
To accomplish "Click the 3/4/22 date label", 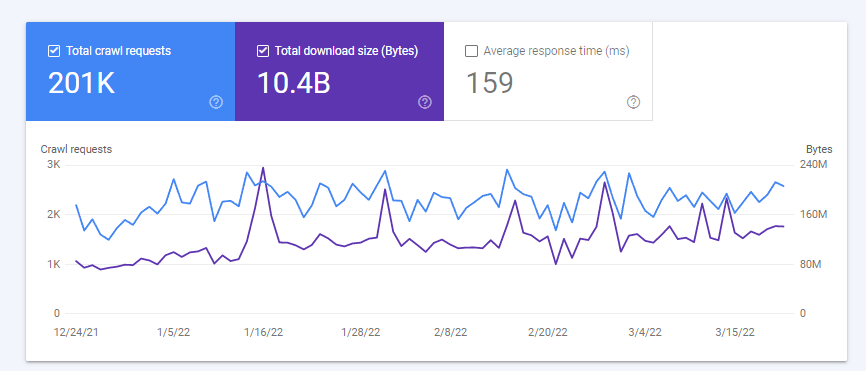I will coord(645,332).
